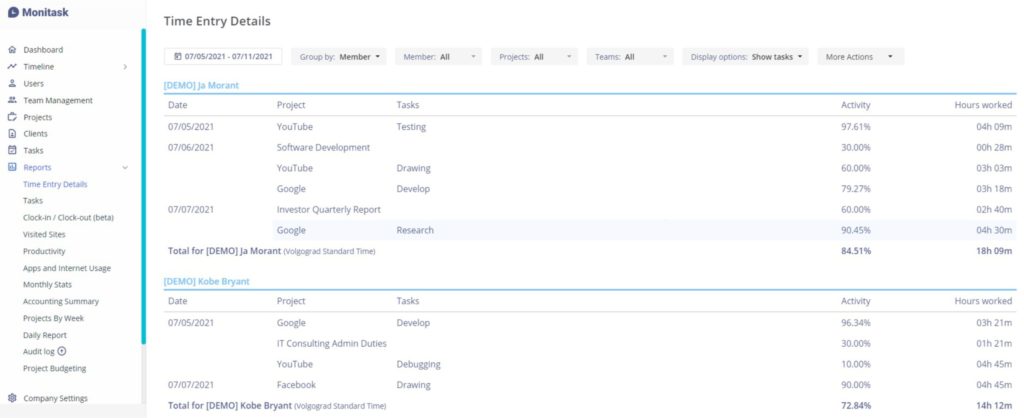The image size is (1024, 418).
Task: Open the Projects All filter dropdown
Action: coord(534,57)
